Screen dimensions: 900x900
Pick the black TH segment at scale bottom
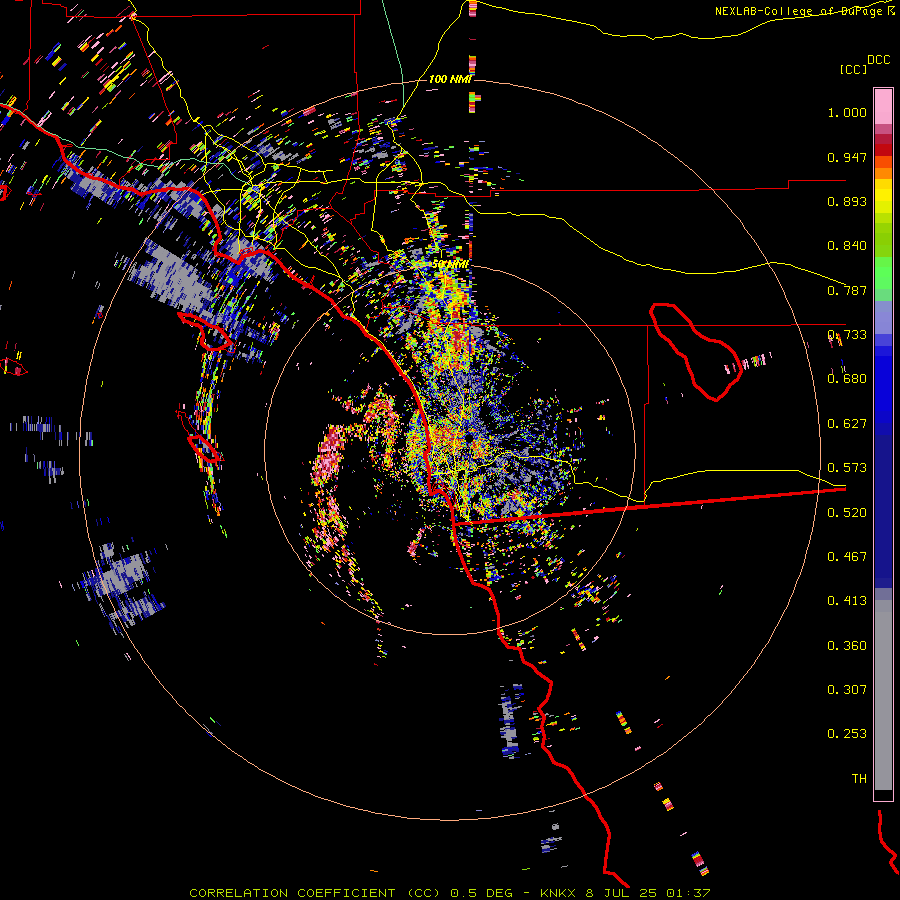883,794
